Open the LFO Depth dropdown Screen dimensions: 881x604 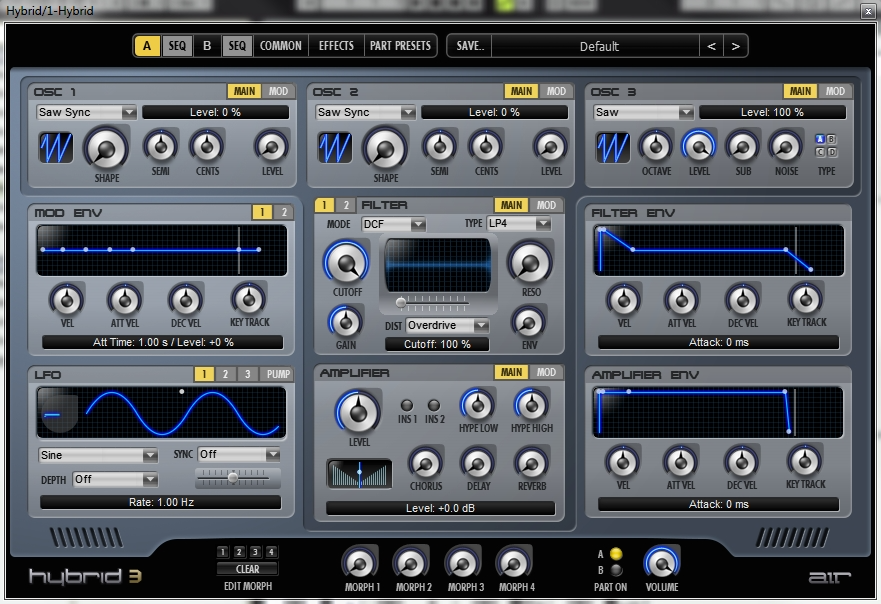115,479
